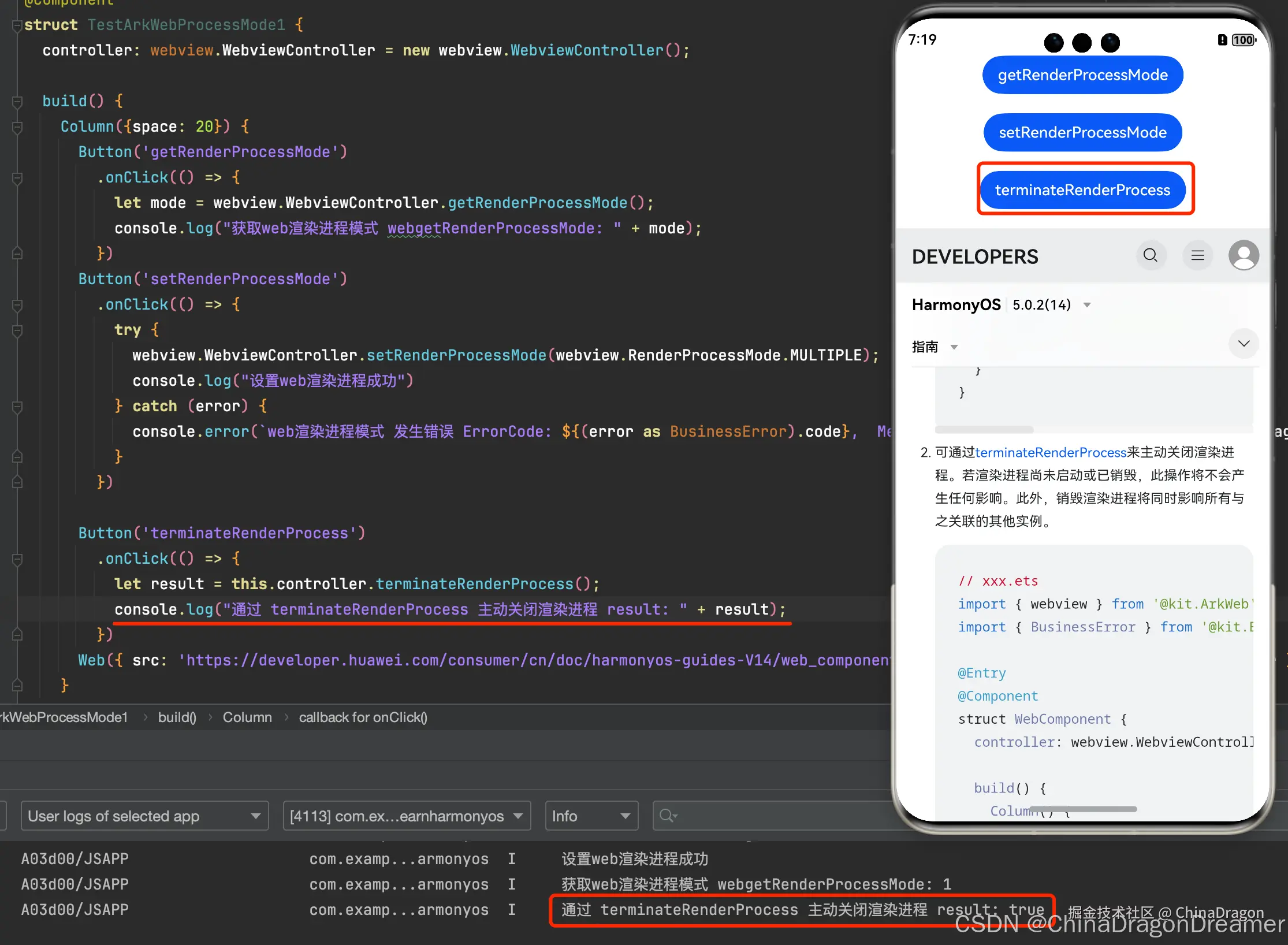Select the build() breadcrumb item
Viewport: 1288px width, 945px height.
click(177, 717)
